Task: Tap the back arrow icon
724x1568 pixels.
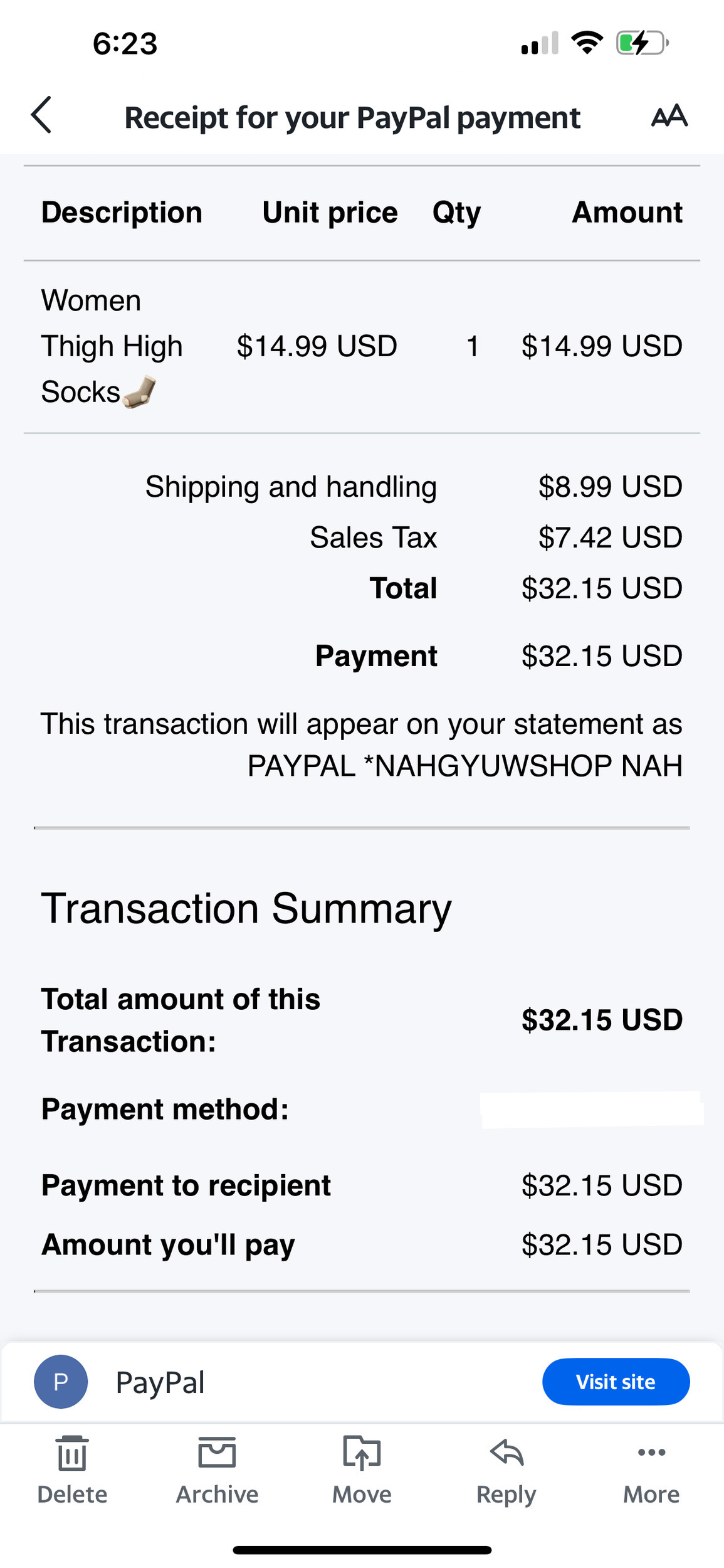Action: point(41,115)
